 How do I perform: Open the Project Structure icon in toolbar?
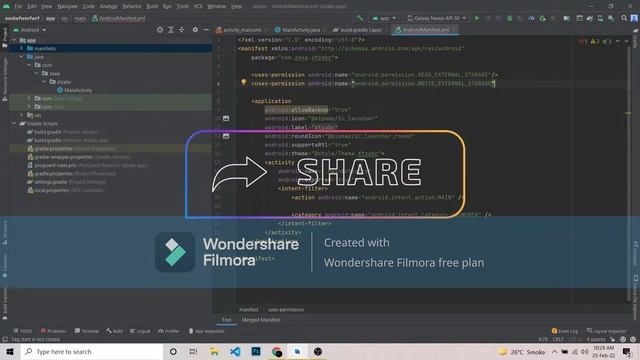coord(567,18)
